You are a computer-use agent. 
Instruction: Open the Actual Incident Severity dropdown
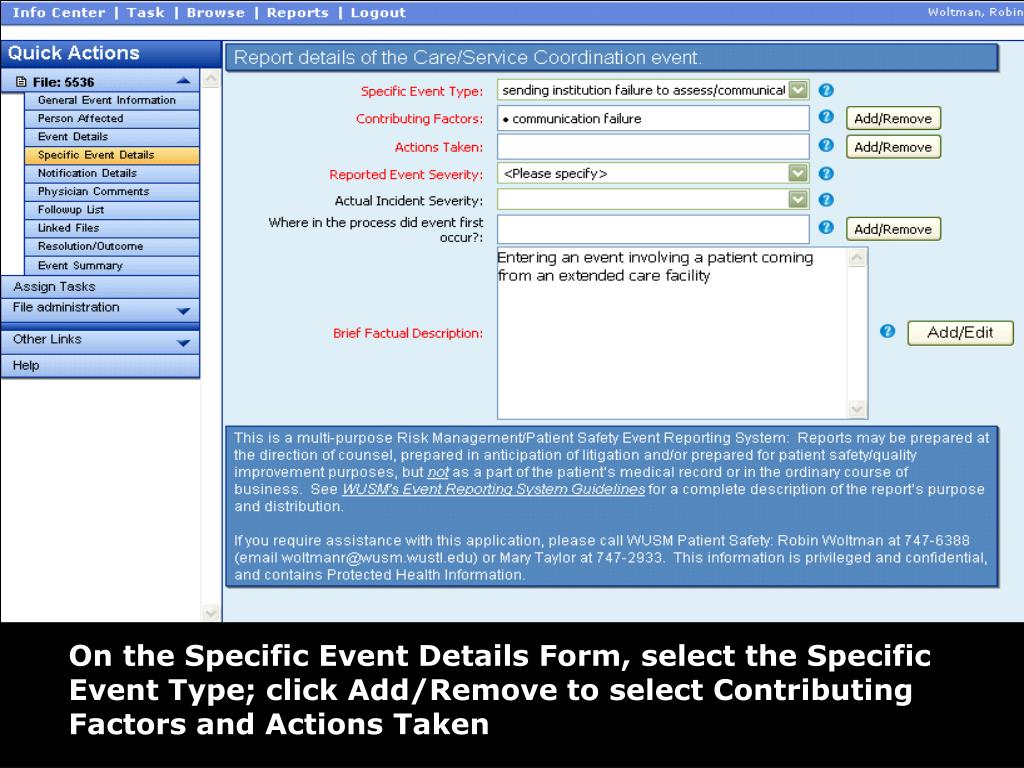pos(798,200)
